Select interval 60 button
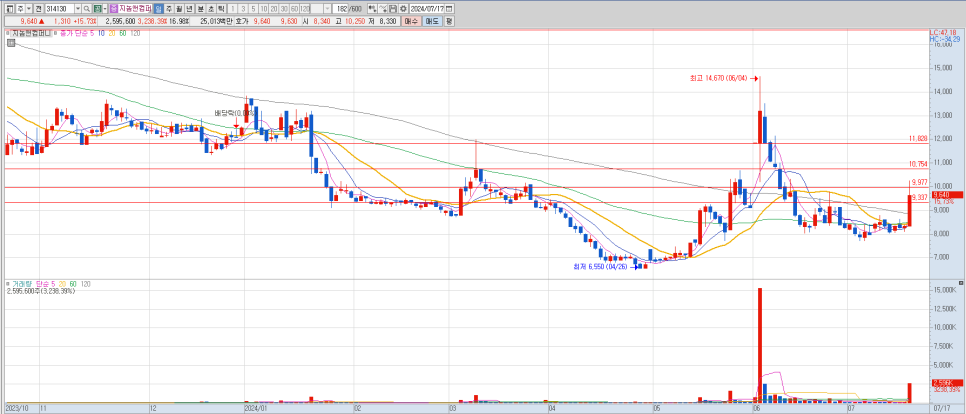Image resolution: width=966 pixels, height=414 pixels. [x=294, y=9]
